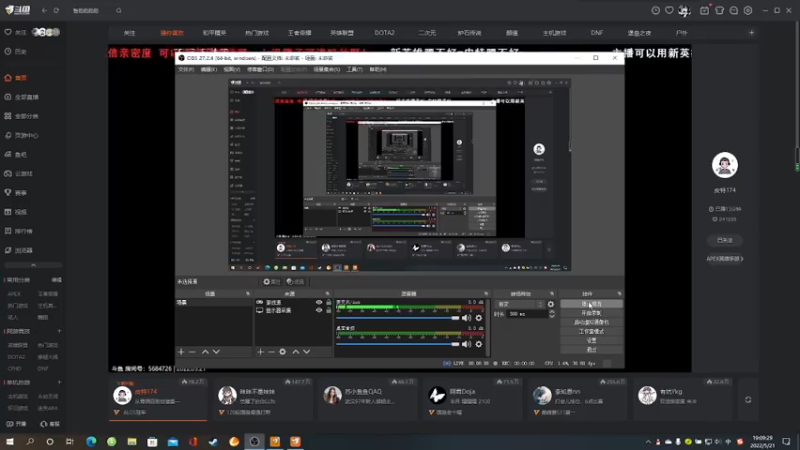Viewport: 800px width, 450px height.
Task: Open the 帮助(H) menu in OBS
Action: (378, 69)
